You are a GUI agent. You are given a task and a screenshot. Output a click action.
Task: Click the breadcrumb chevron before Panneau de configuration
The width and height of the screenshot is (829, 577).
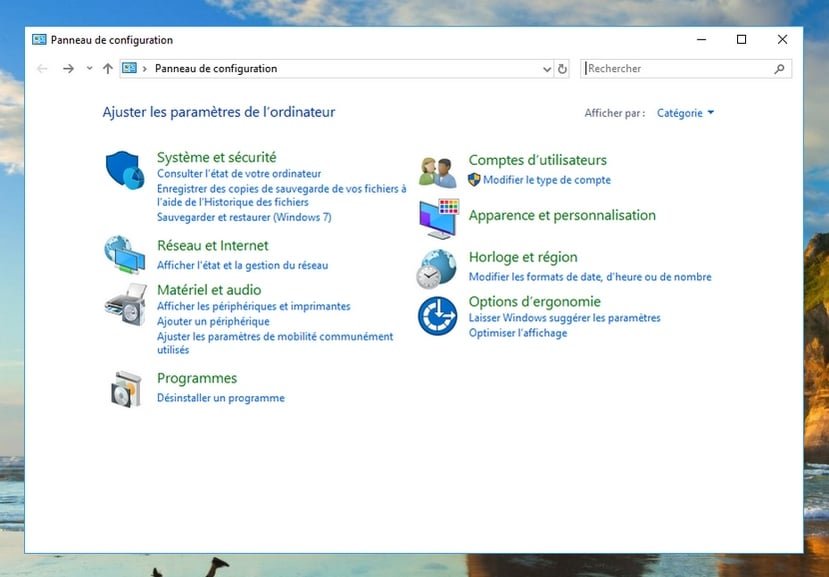(144, 69)
